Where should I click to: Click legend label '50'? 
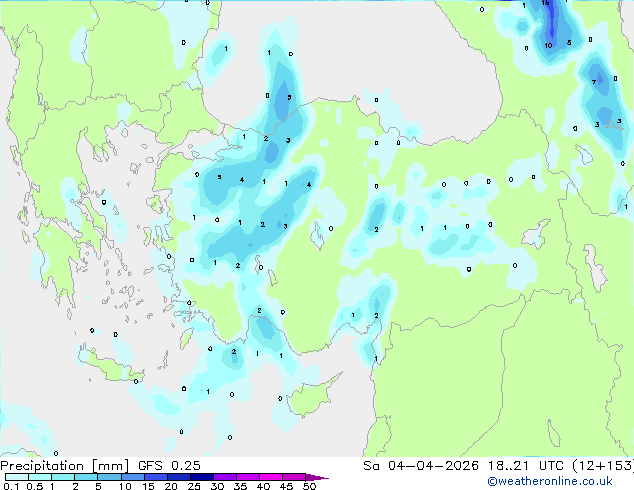[x=309, y=486]
